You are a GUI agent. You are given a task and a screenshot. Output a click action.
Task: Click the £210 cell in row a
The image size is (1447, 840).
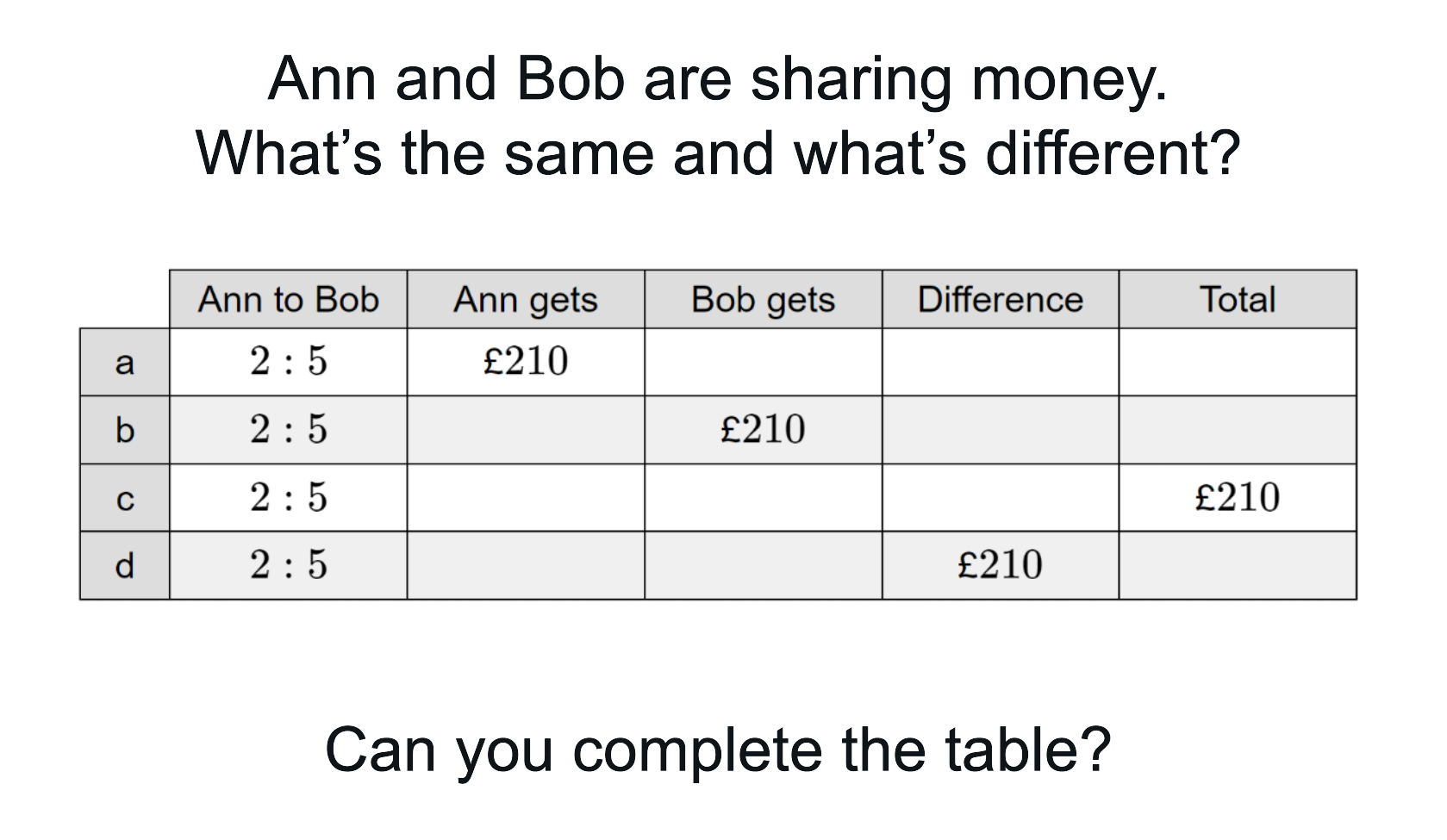526,361
